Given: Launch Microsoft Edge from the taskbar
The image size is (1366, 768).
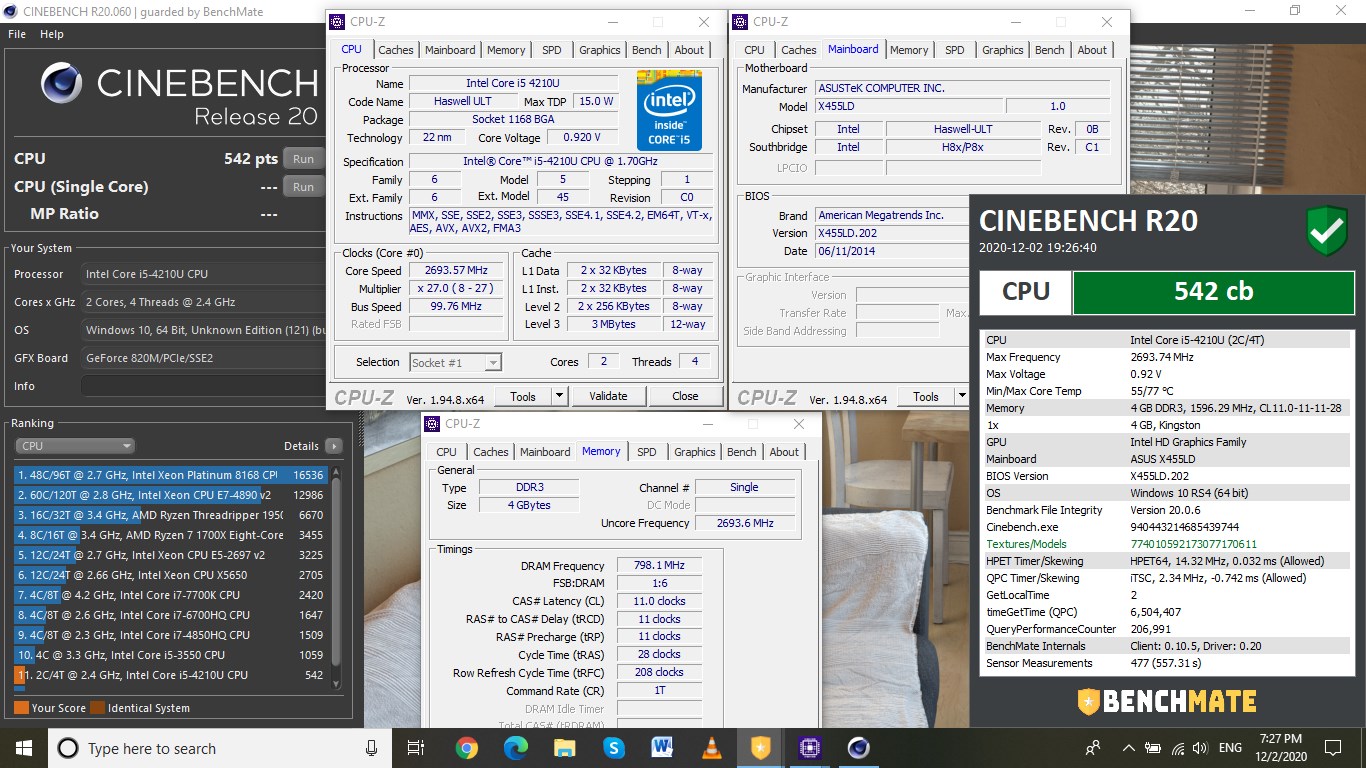Looking at the screenshot, I should pos(515,748).
